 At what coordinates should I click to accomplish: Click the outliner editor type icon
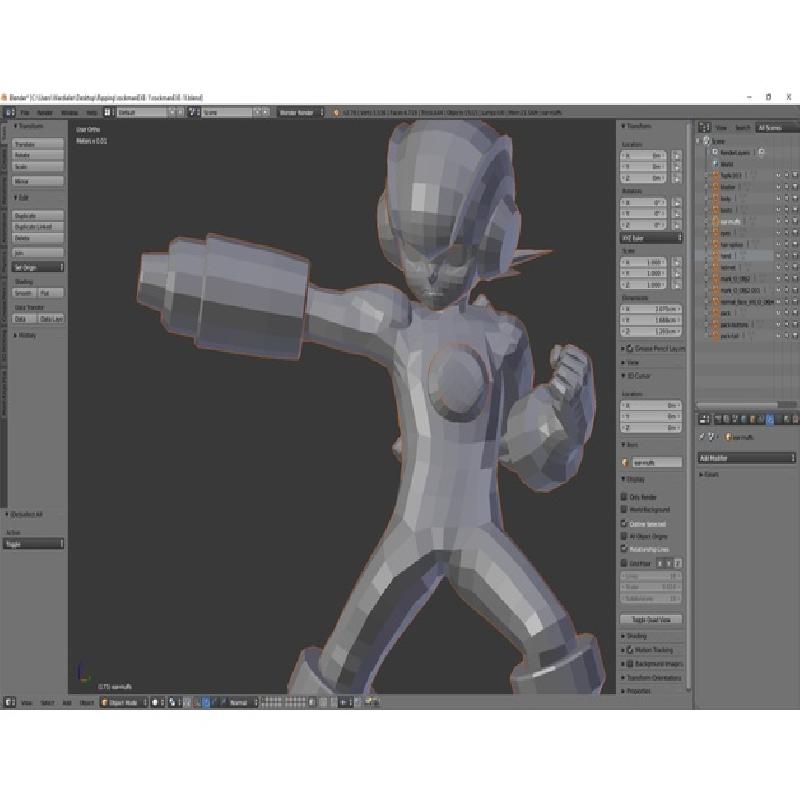[x=703, y=128]
